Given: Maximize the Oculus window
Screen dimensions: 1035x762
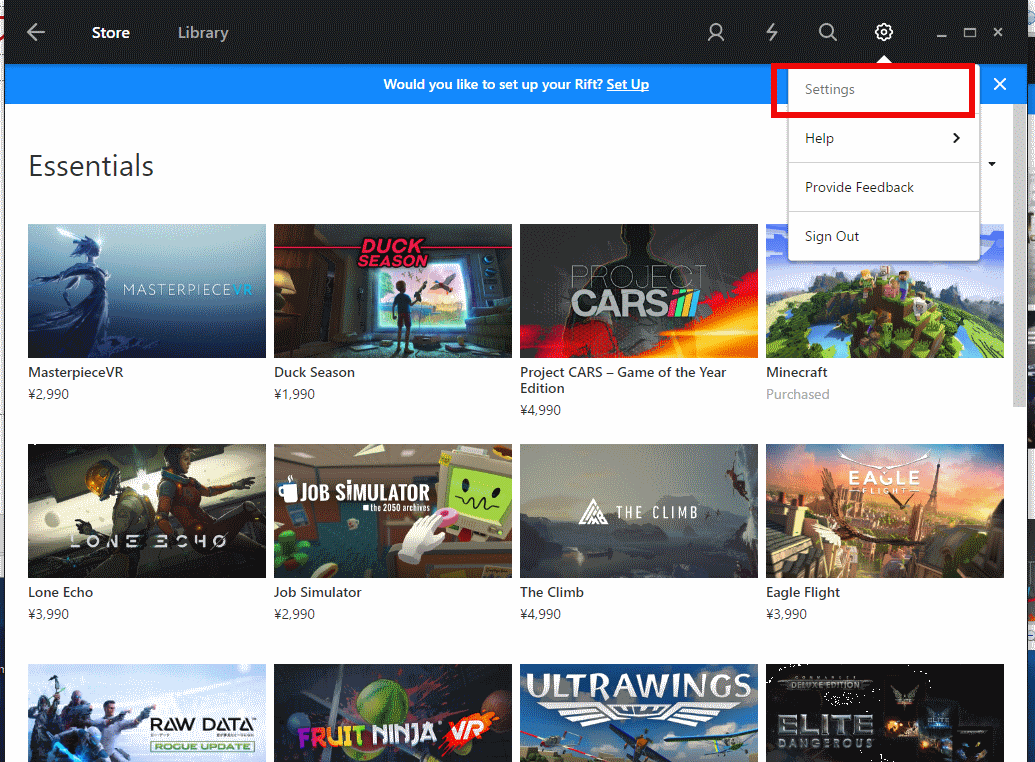Looking at the screenshot, I should [970, 32].
